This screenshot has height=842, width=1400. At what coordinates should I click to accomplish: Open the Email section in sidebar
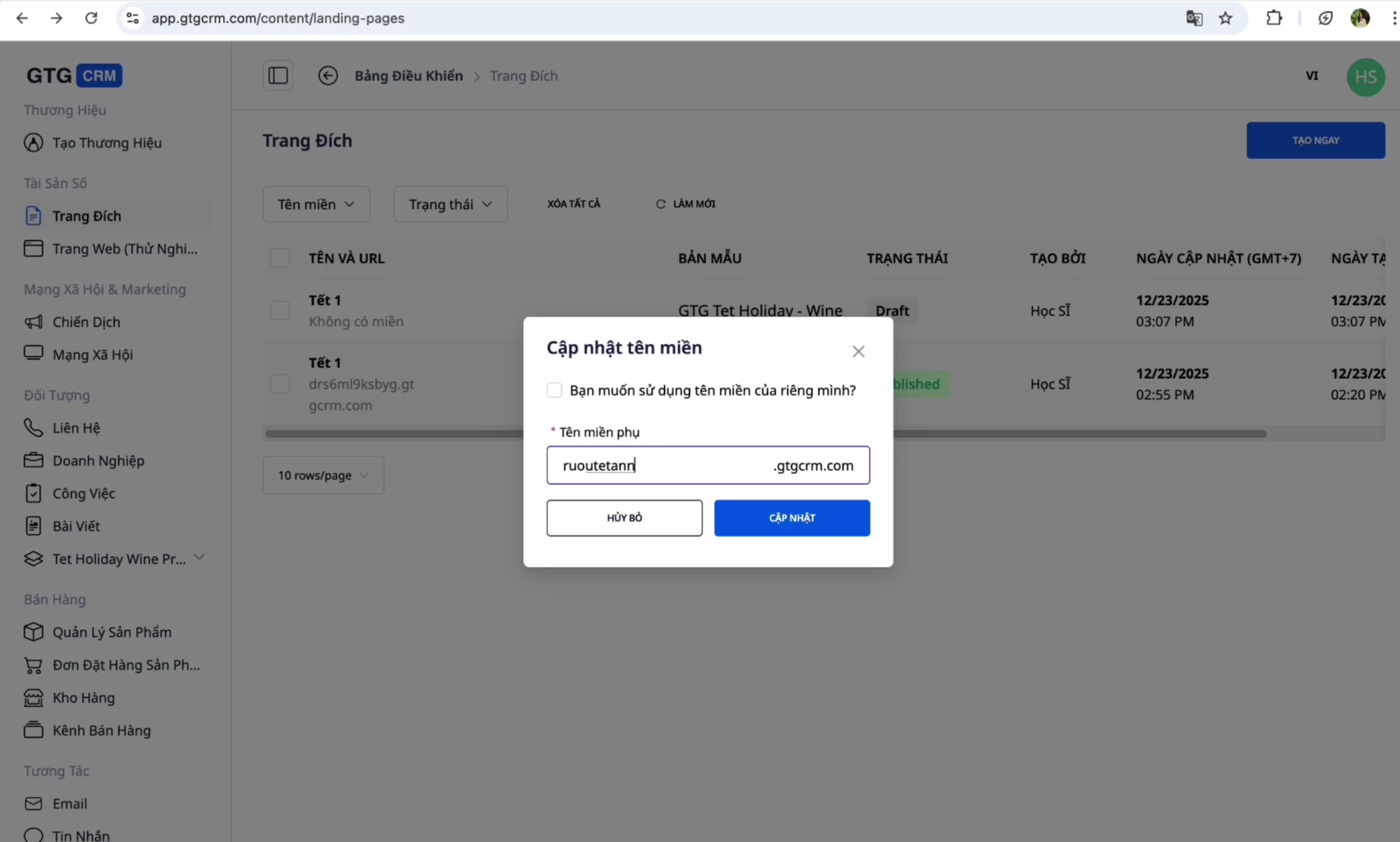70,803
